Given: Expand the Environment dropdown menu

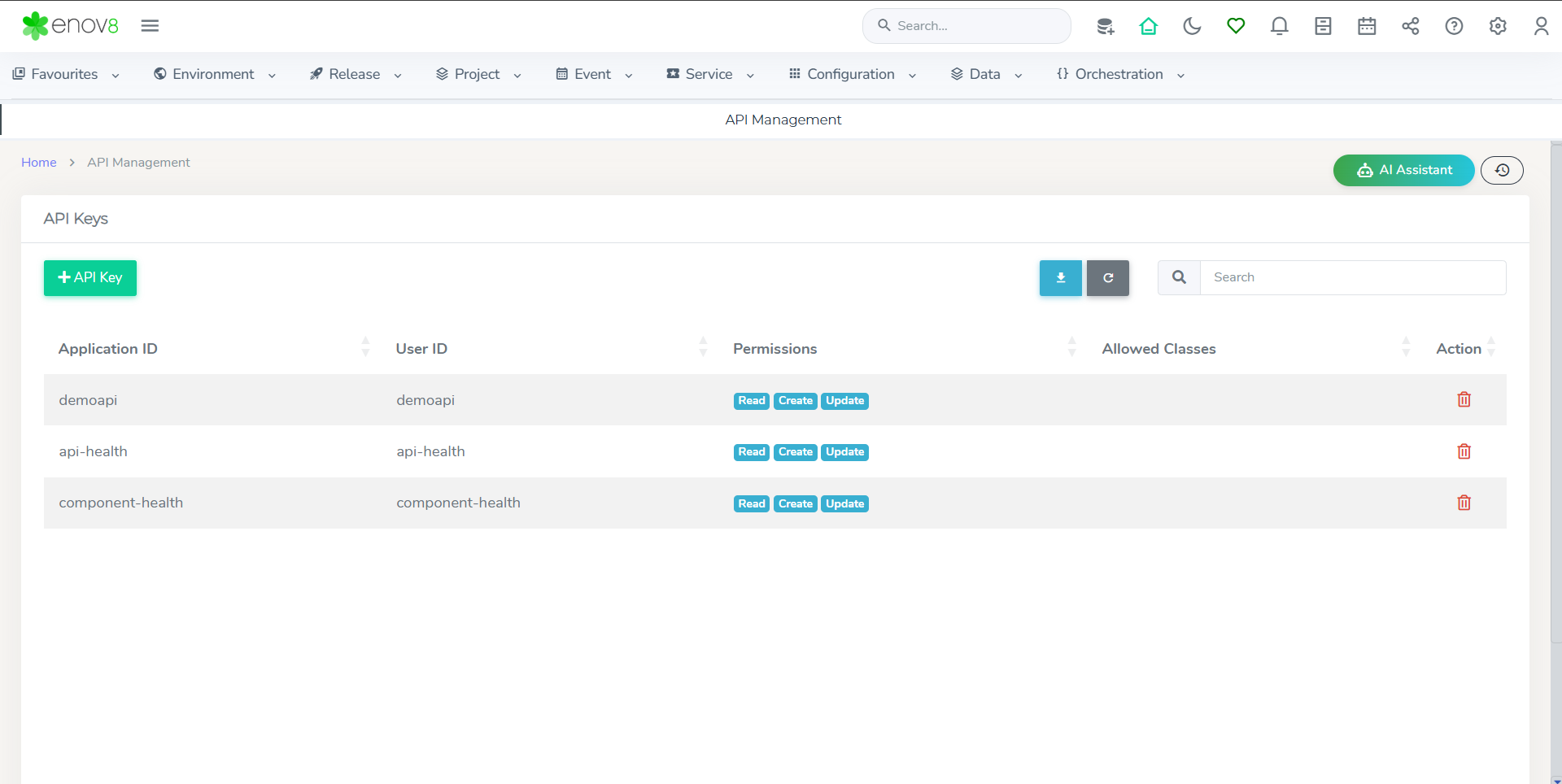Looking at the screenshot, I should pyautogui.click(x=215, y=74).
